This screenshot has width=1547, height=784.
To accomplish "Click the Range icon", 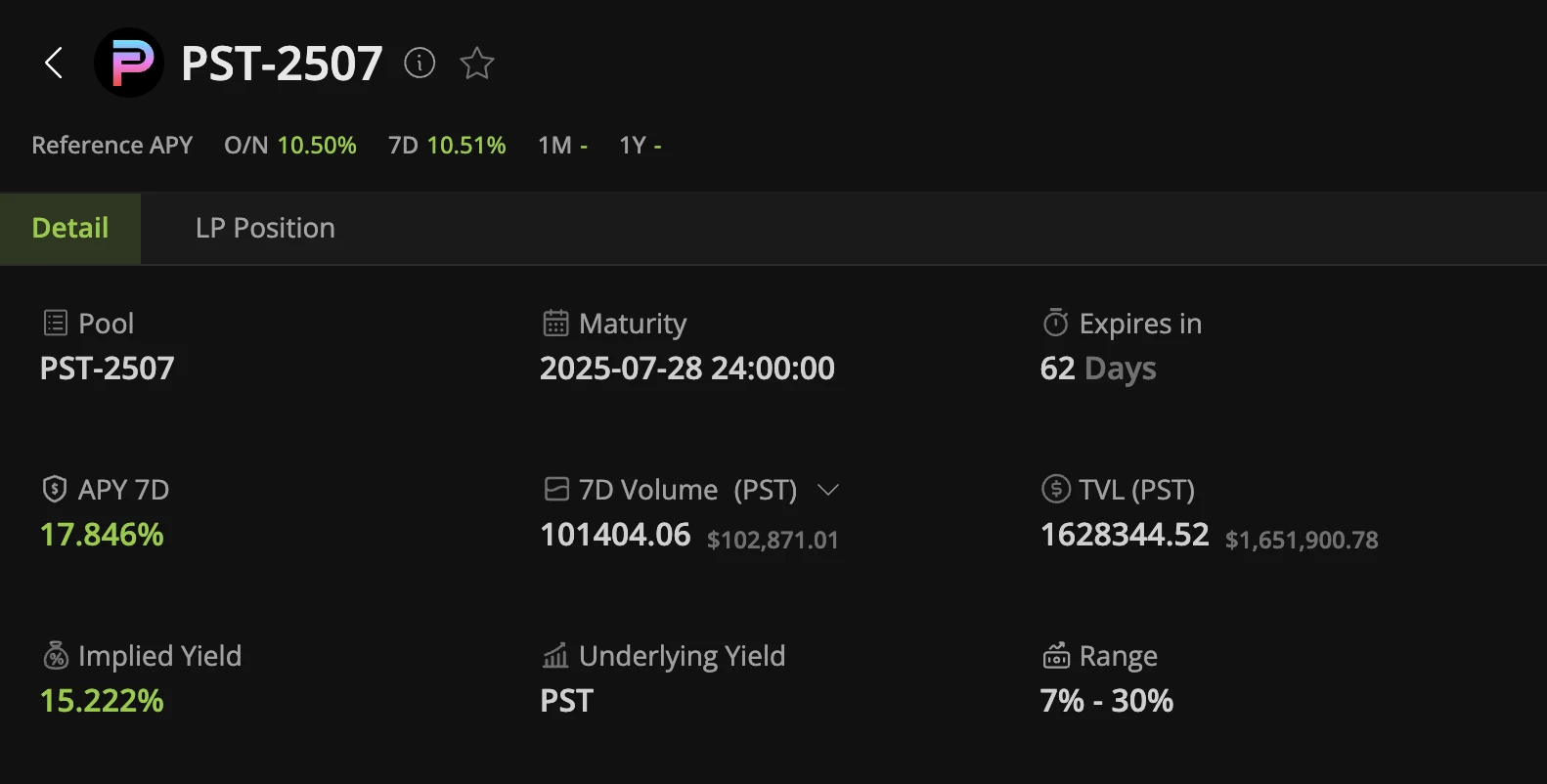I will (x=1056, y=656).
